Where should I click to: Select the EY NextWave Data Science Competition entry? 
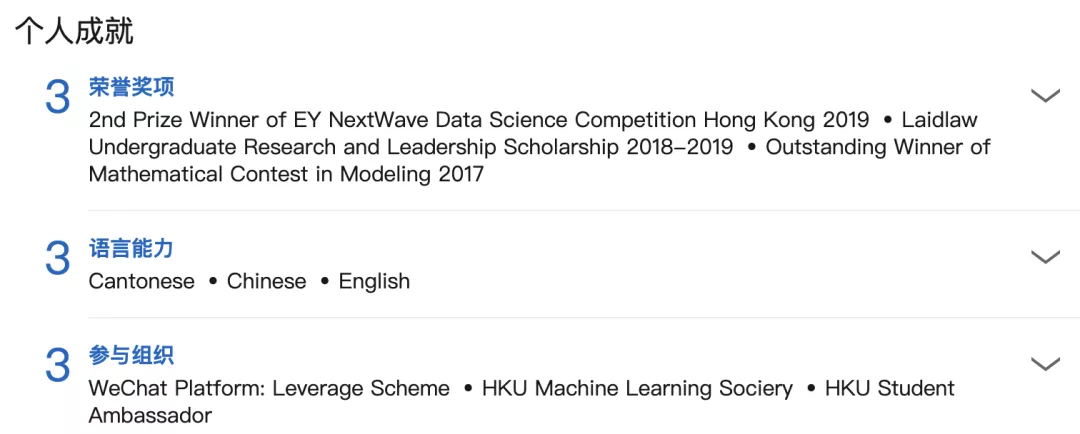pos(479,120)
